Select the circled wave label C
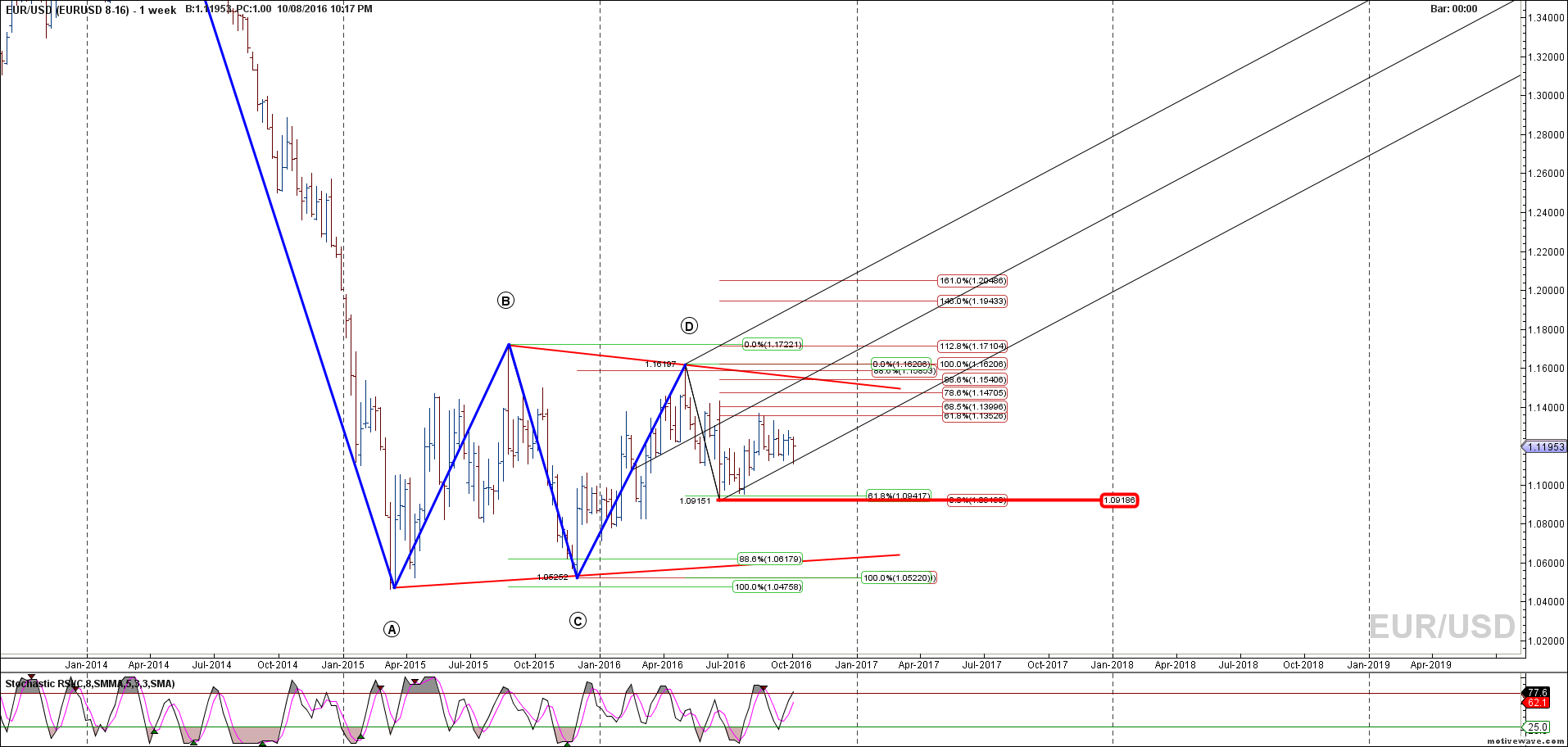 coord(578,621)
